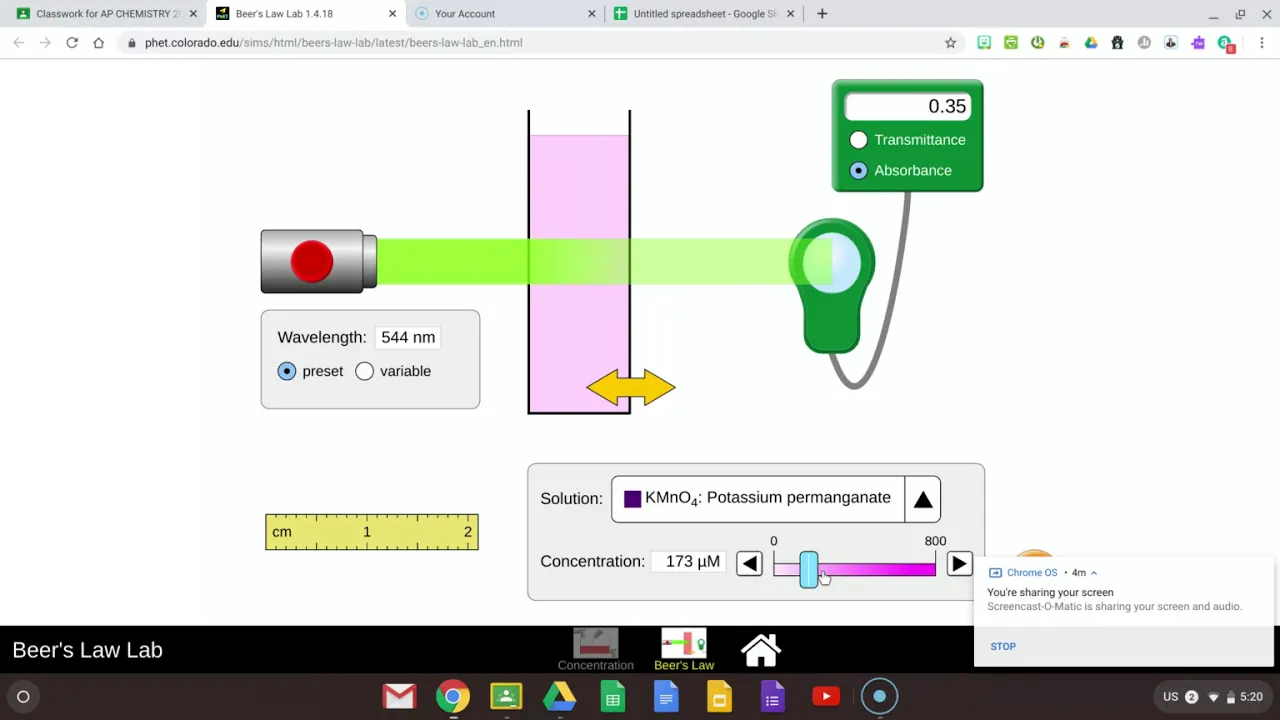Stop screen sharing via the STOP button
The image size is (1280, 720).
pyautogui.click(x=1003, y=647)
